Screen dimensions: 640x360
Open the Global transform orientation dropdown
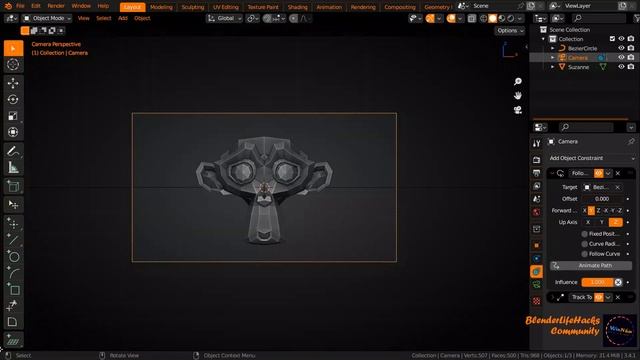pyautogui.click(x=224, y=18)
